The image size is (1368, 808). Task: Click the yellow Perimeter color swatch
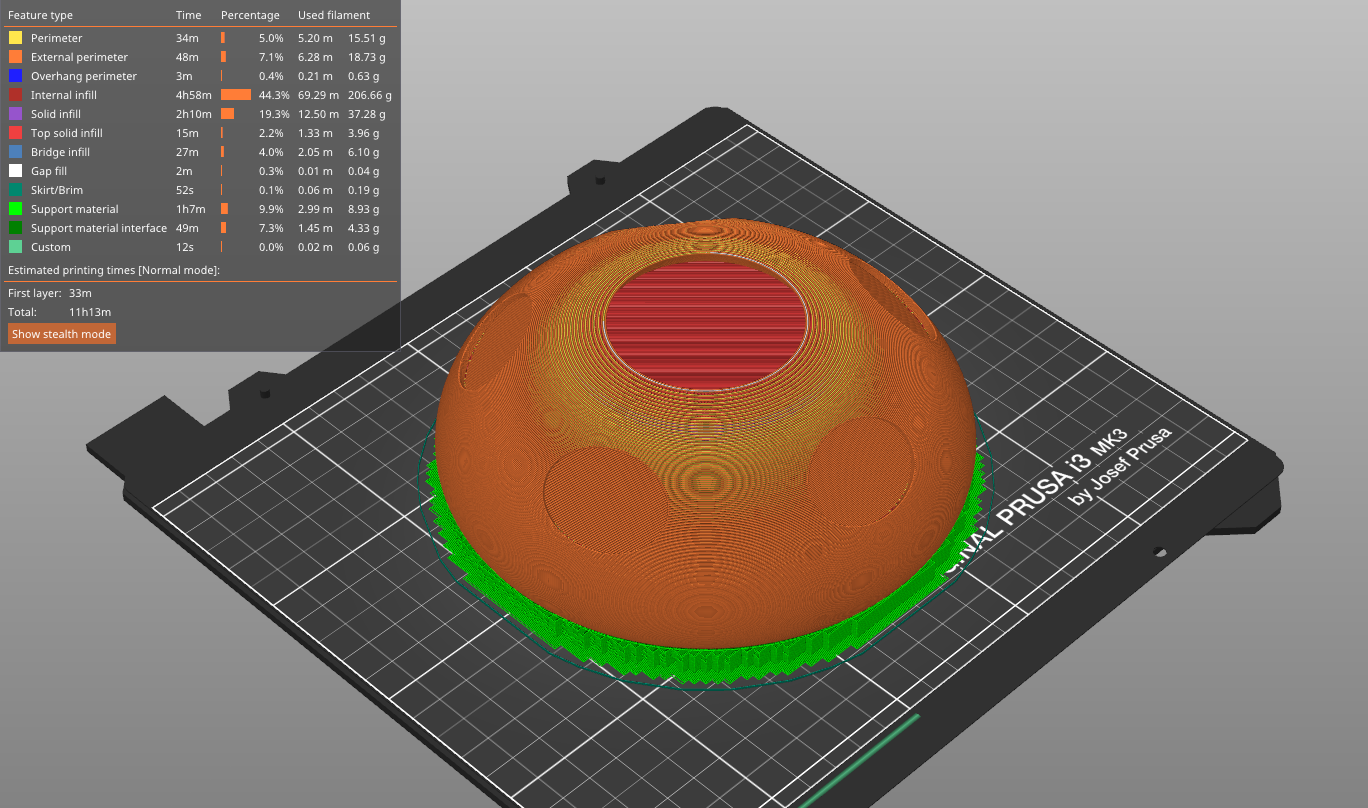[x=15, y=38]
